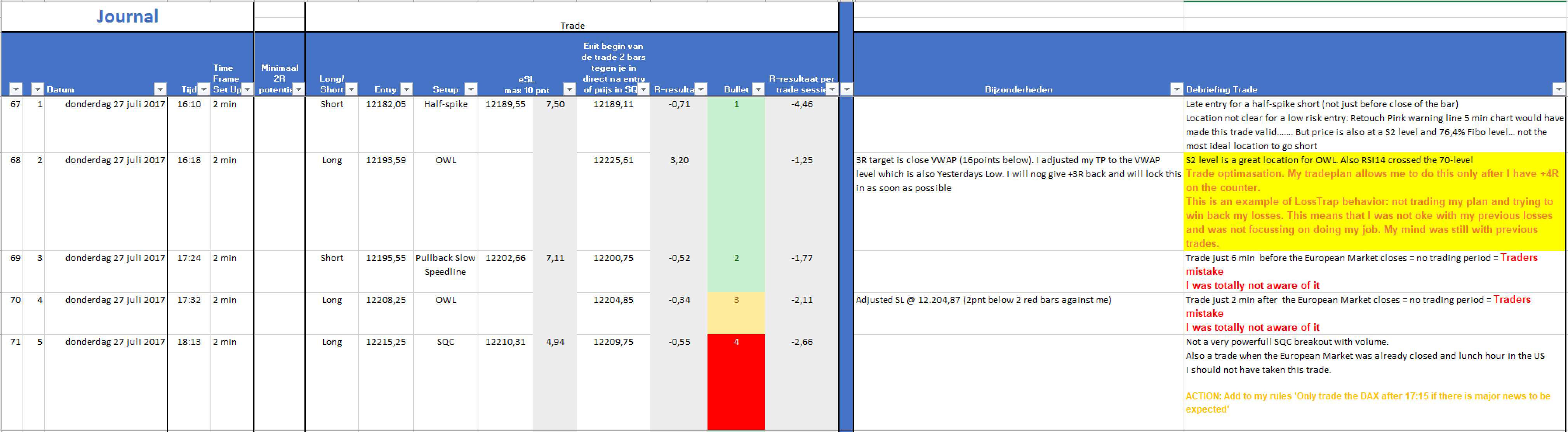Open the filter dropdown just left of Datum
1568x432 pixels.
tap(38, 89)
